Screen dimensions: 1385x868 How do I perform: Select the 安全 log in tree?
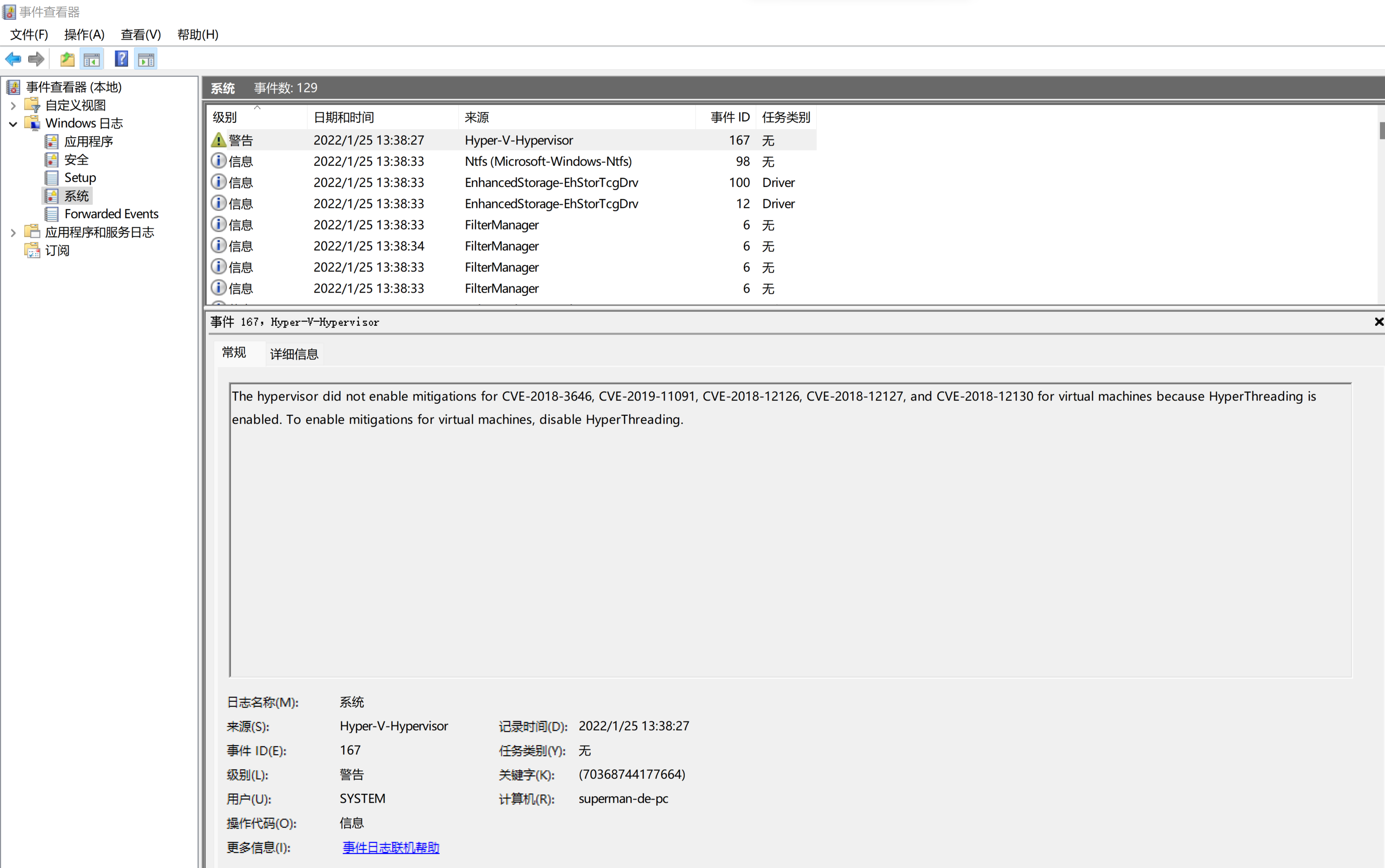[76, 160]
